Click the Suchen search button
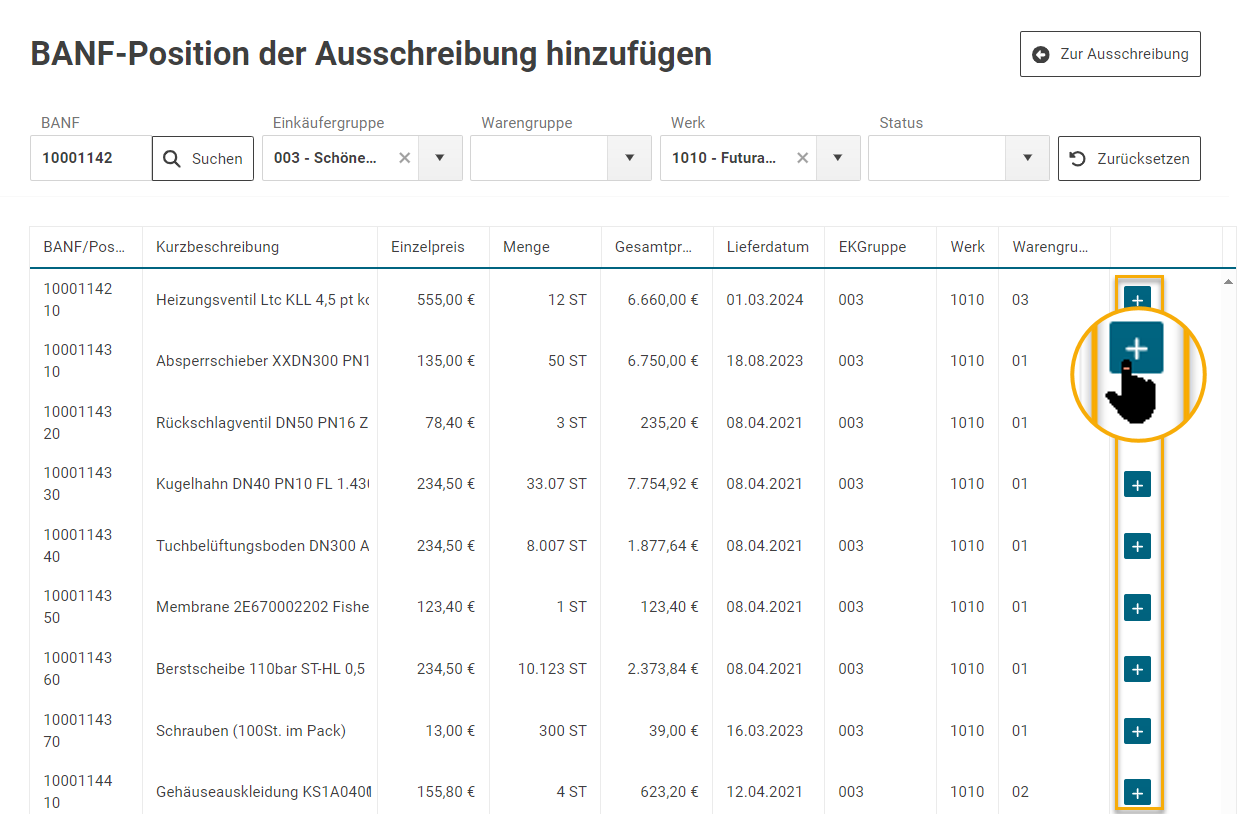The height and width of the screenshot is (814, 1242). click(x=203, y=158)
